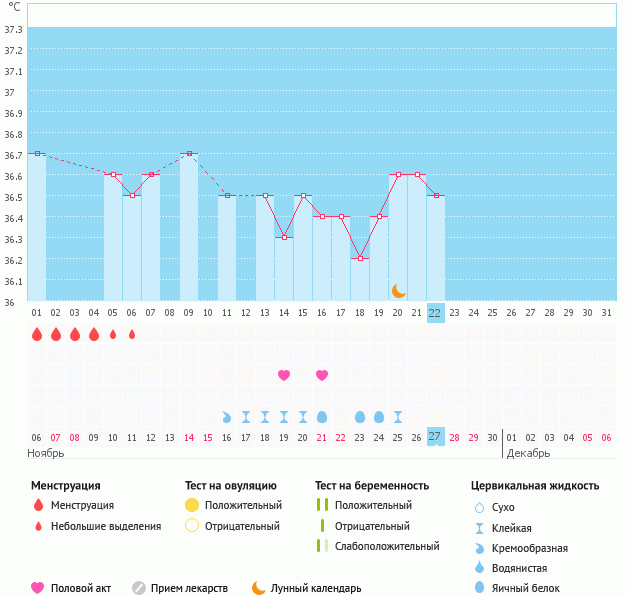Click the crescent moon icon in the chart
Screen dimensions: 626x595
(x=398, y=290)
